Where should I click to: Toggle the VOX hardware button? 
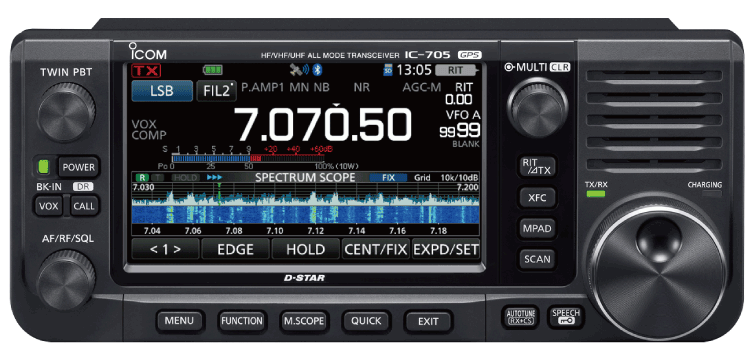click(49, 206)
